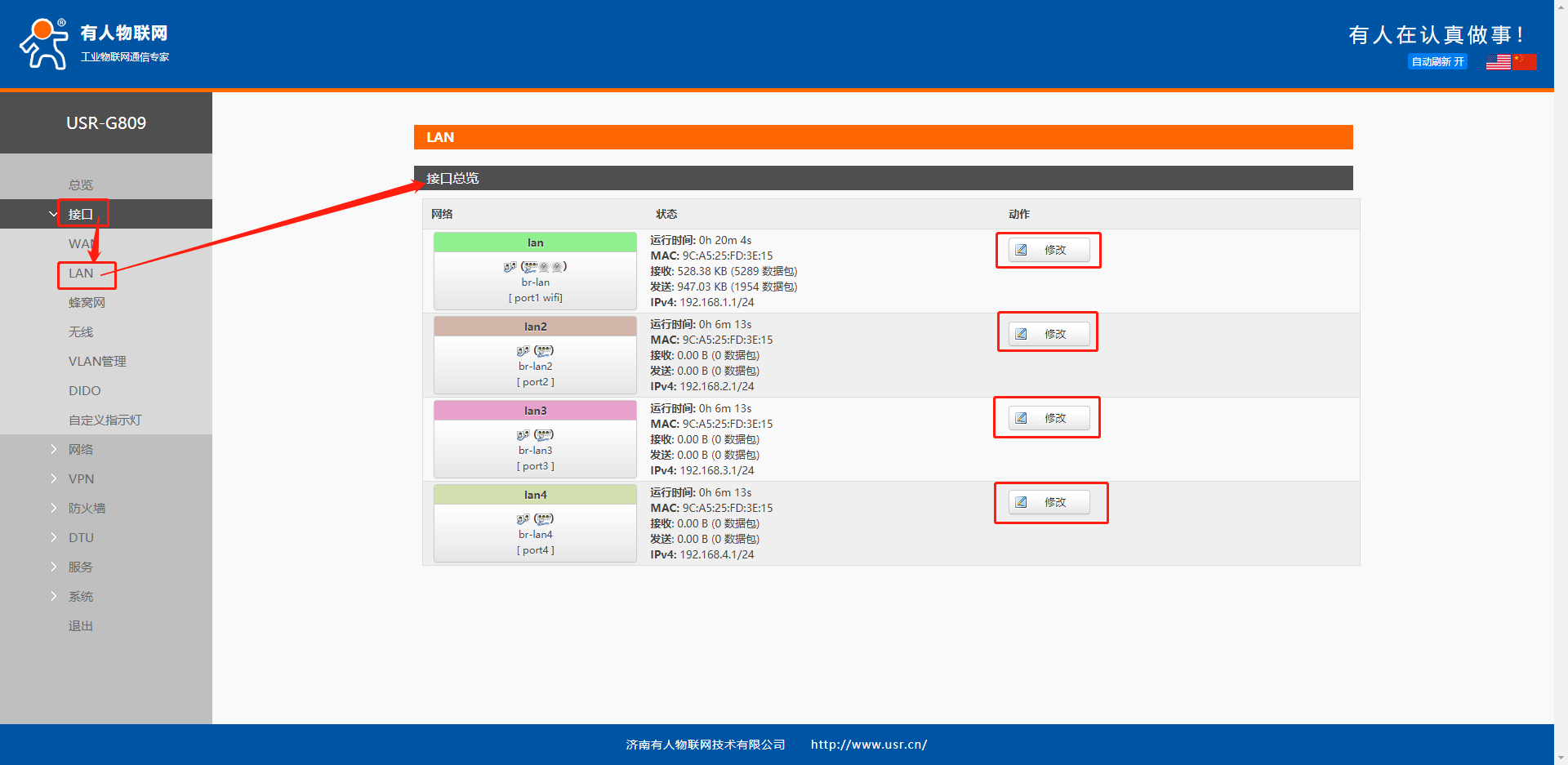Open the VLAN管理 menu item
This screenshot has width=1568, height=765.
(x=97, y=361)
